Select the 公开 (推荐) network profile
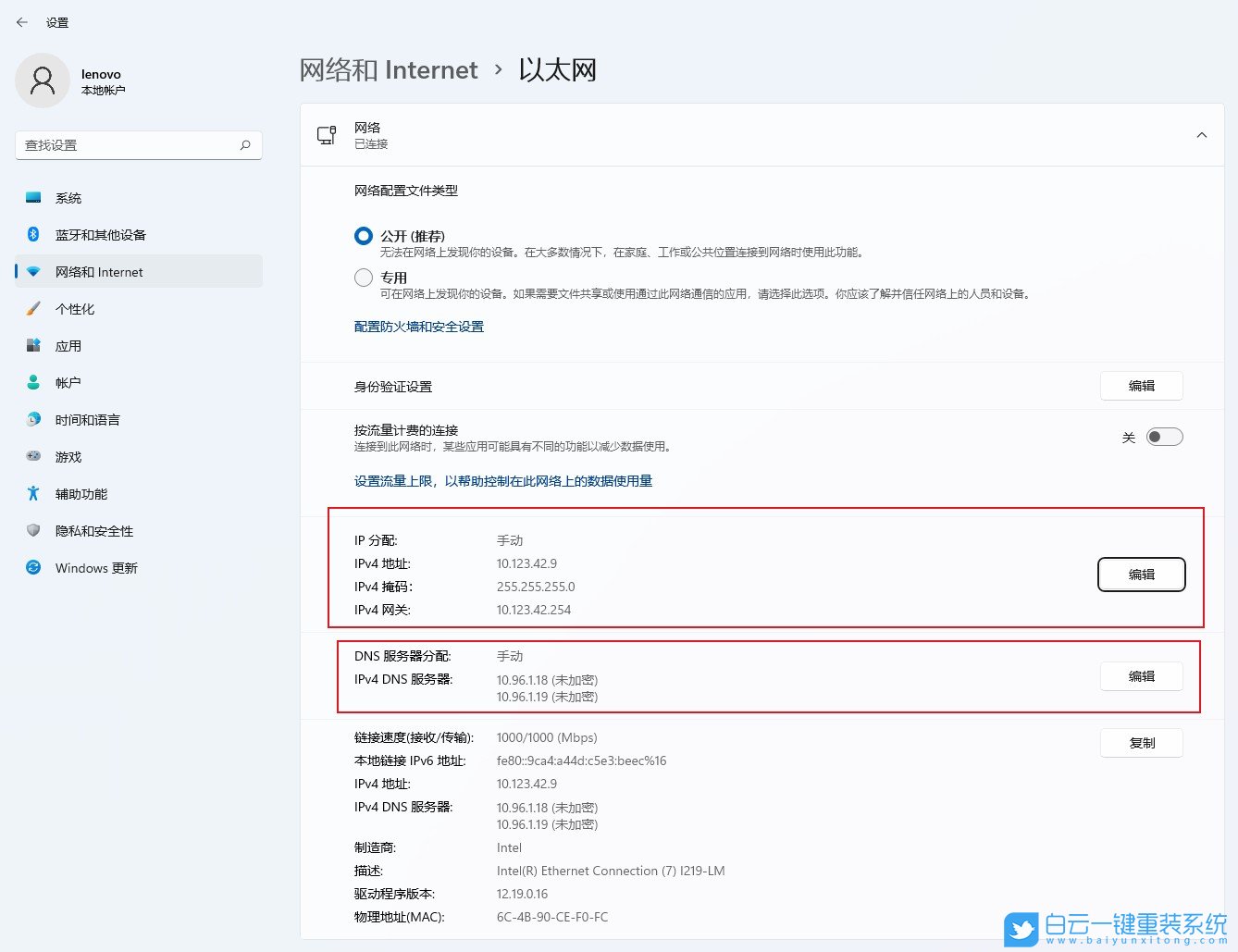Image resolution: width=1238 pixels, height=952 pixels. coord(363,235)
